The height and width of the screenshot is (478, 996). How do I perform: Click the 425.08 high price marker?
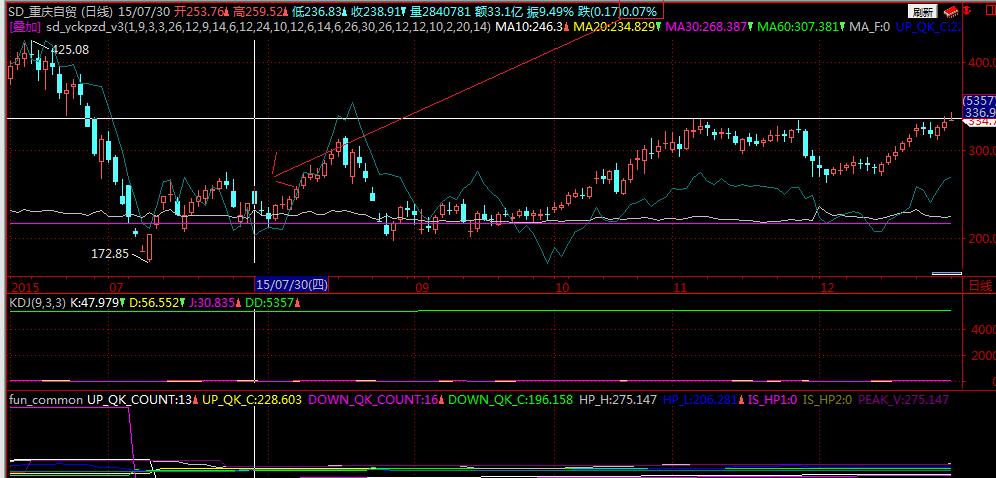click(x=69, y=49)
